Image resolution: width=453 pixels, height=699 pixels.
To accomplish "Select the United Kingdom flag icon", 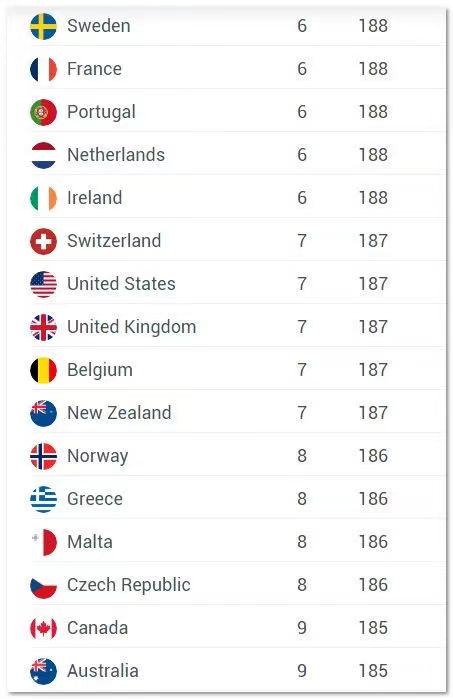I will coord(43,327).
